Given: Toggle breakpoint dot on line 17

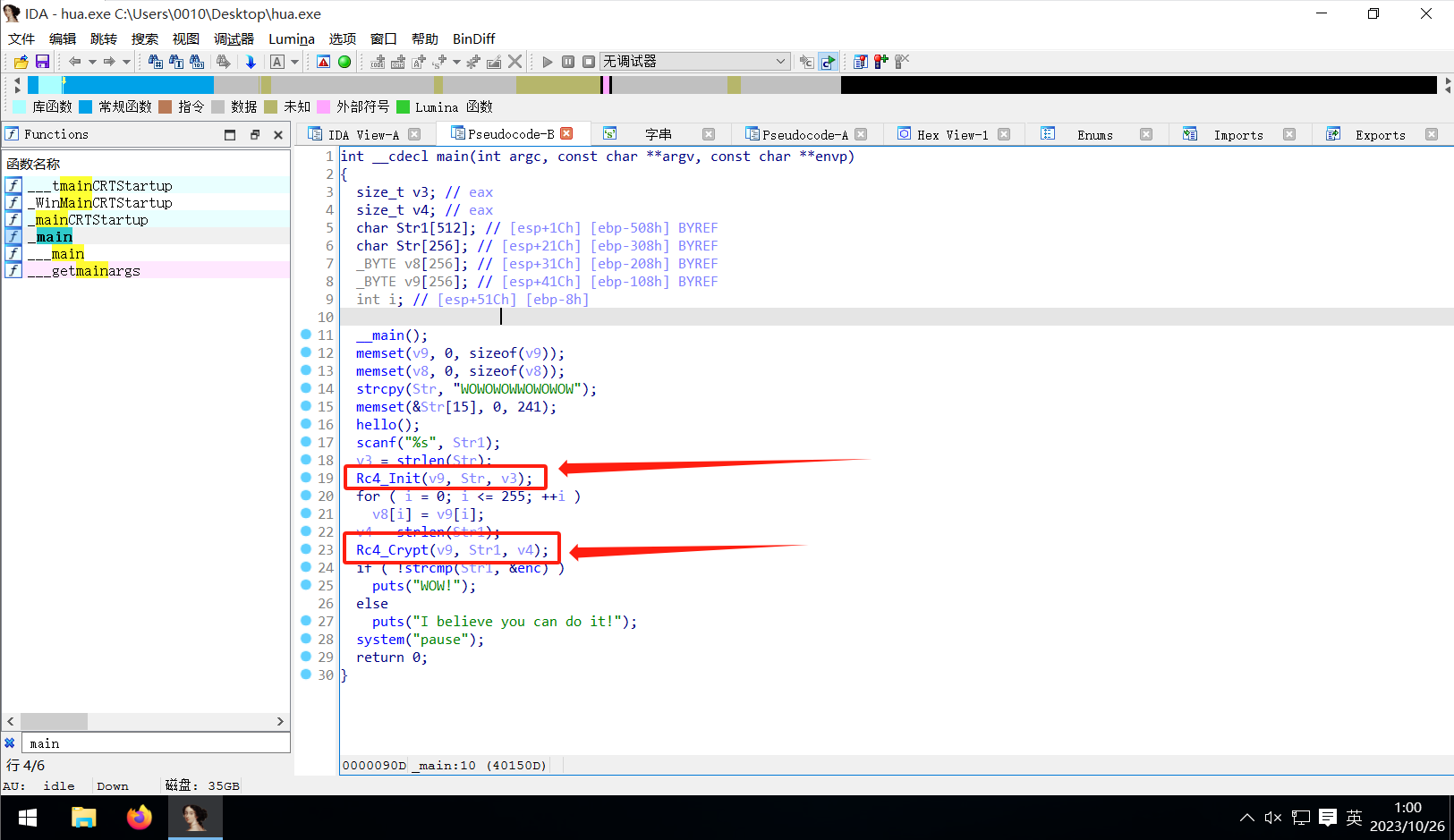Looking at the screenshot, I should [x=306, y=442].
